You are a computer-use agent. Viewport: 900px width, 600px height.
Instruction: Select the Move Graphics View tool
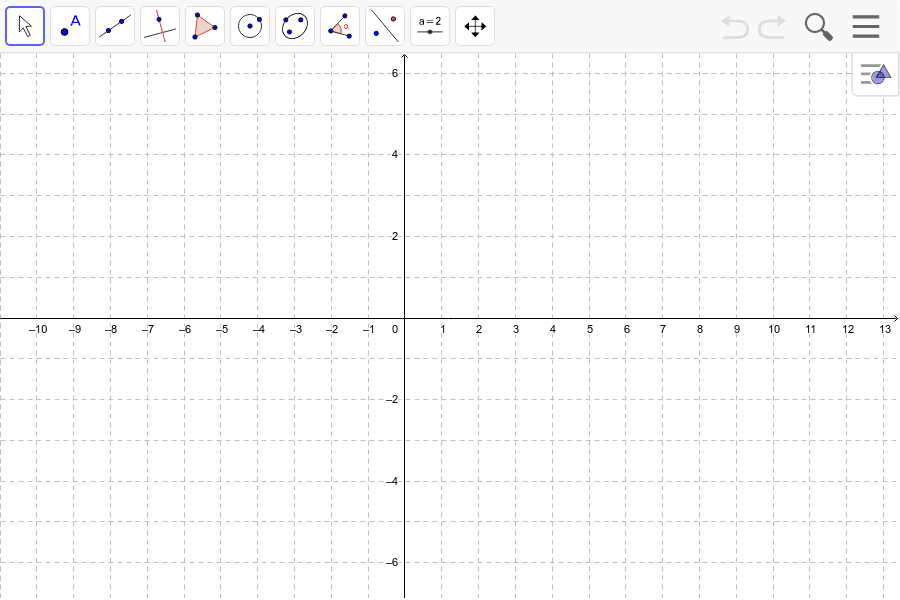[475, 26]
